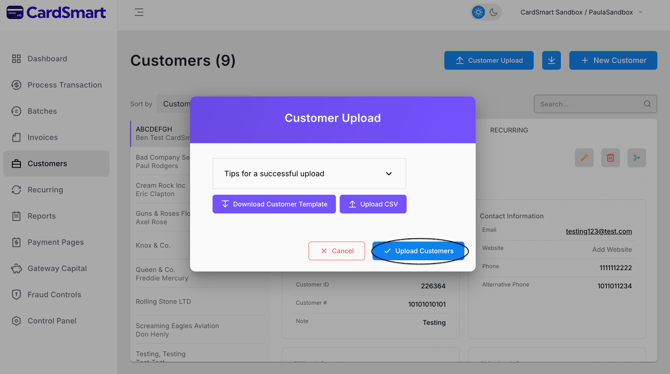The image size is (670, 374).
Task: Open Dashboard in the sidebar
Action: [56, 59]
